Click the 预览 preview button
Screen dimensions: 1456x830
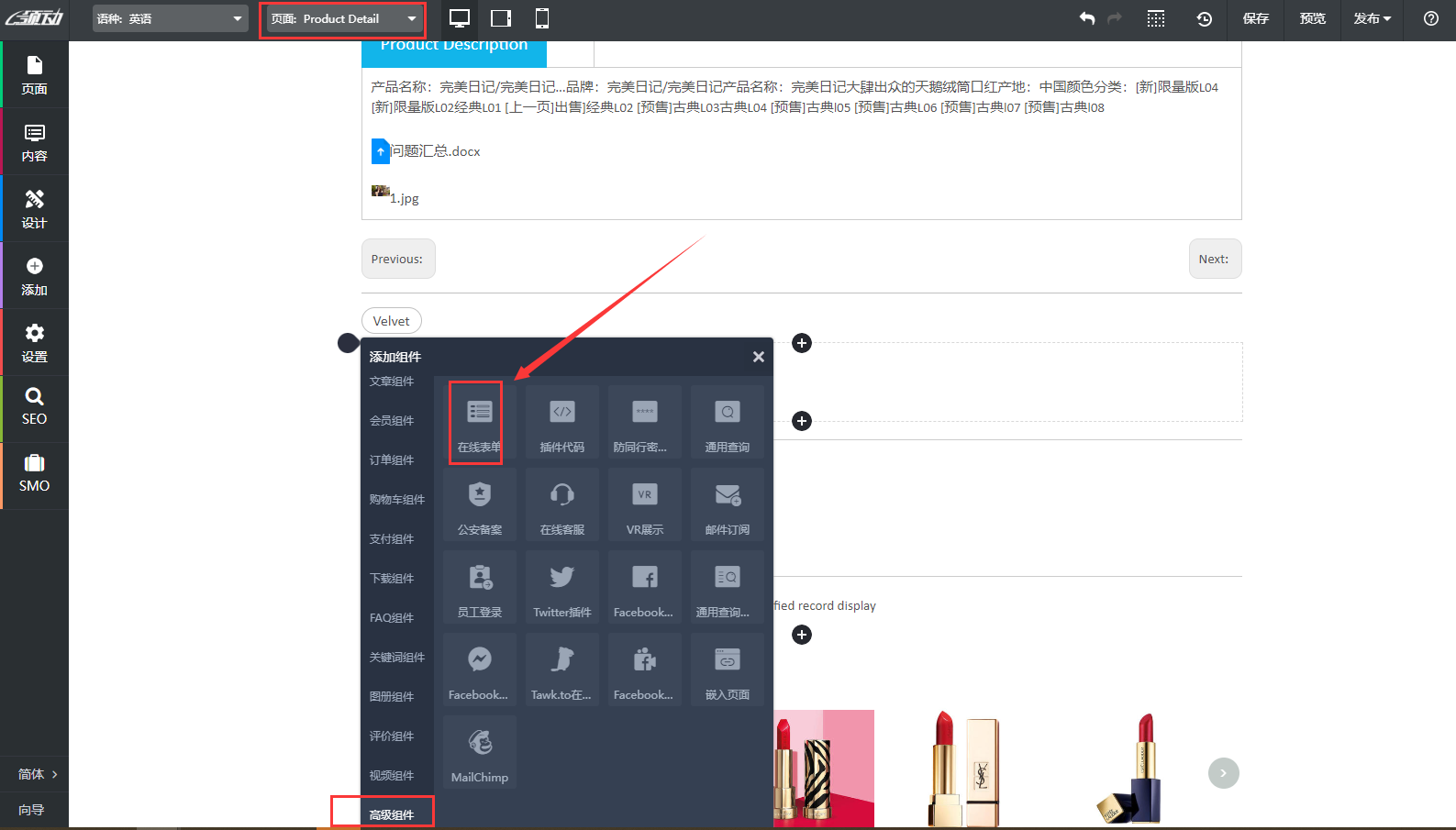(x=1312, y=18)
